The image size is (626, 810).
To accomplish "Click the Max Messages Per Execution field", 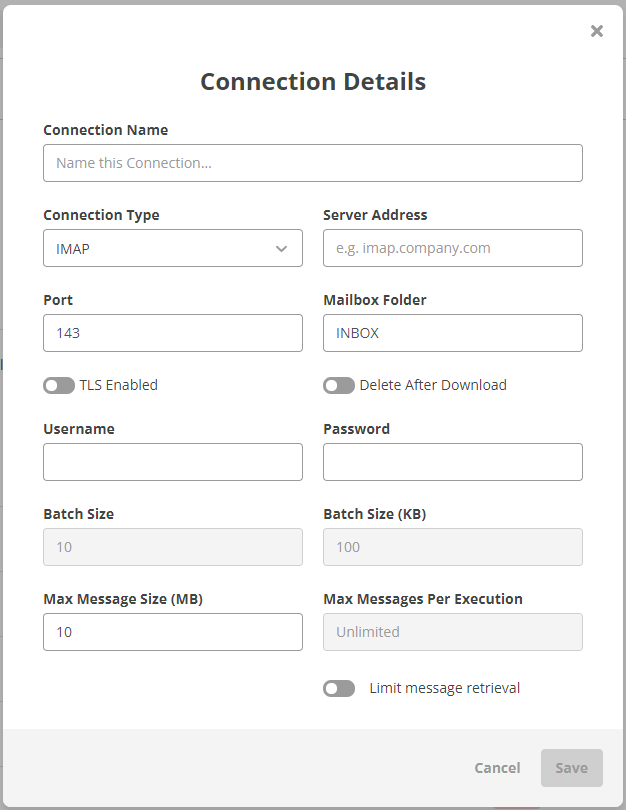I will pyautogui.click(x=452, y=632).
